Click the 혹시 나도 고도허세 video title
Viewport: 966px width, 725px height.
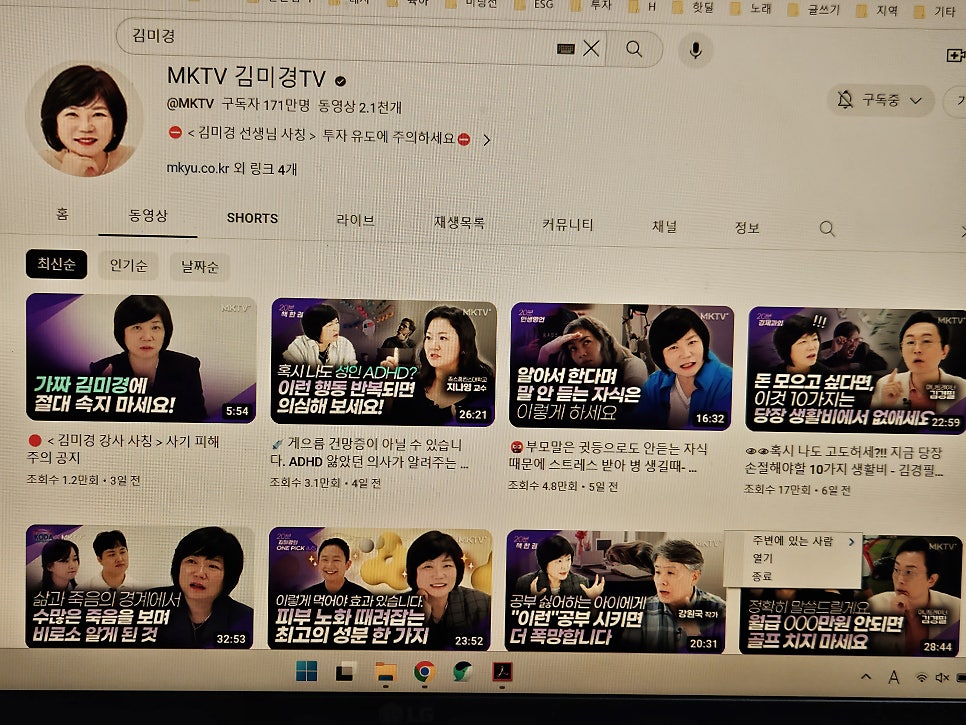click(x=844, y=461)
